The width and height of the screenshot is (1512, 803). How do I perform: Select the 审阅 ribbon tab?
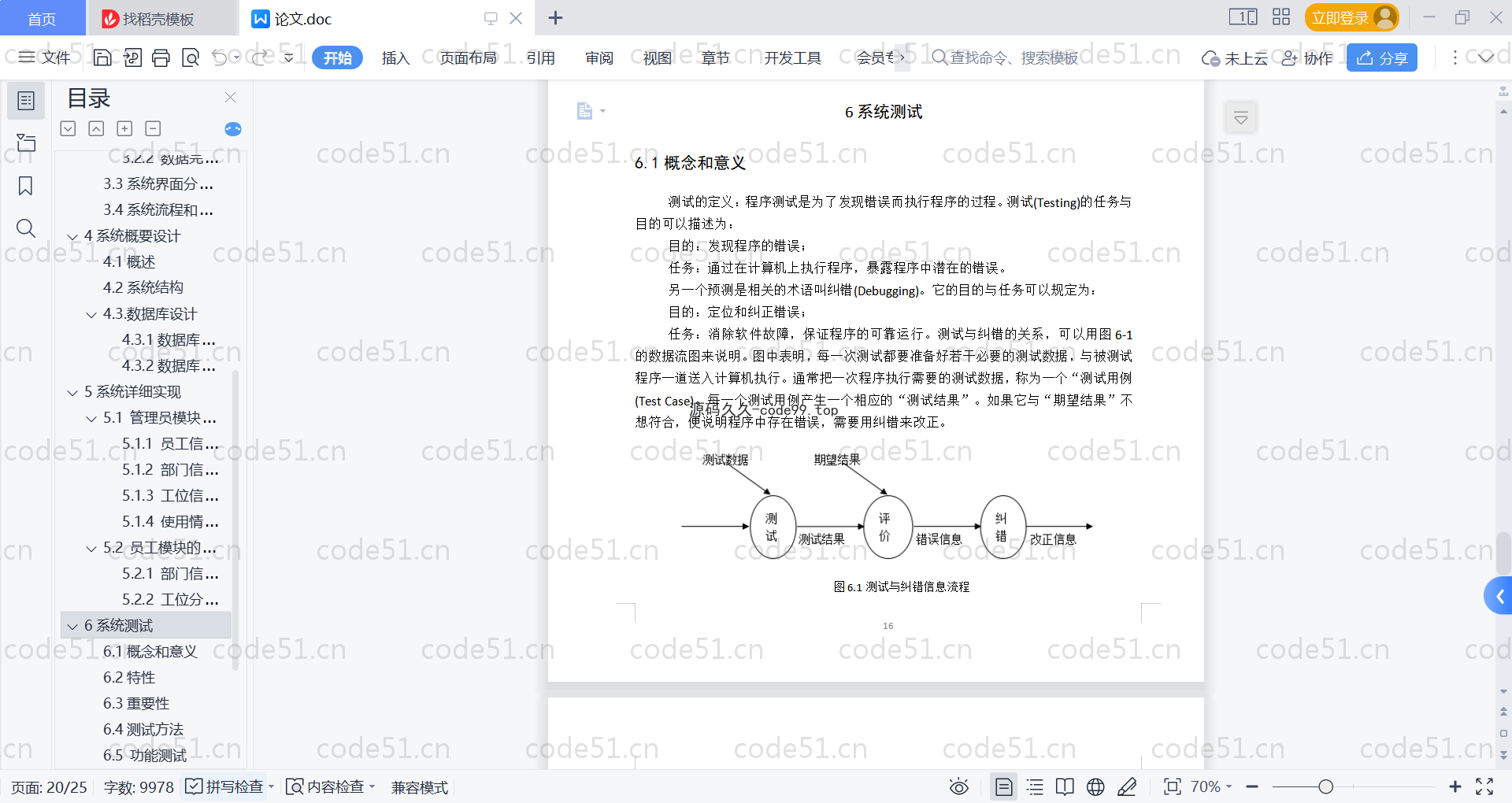coord(599,57)
